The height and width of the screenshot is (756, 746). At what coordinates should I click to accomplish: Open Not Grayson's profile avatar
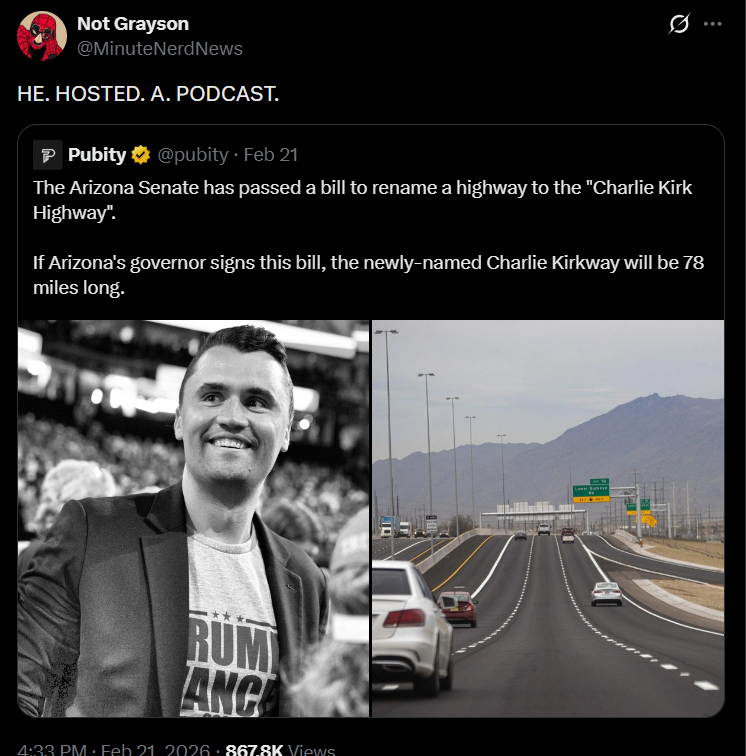tap(42, 36)
